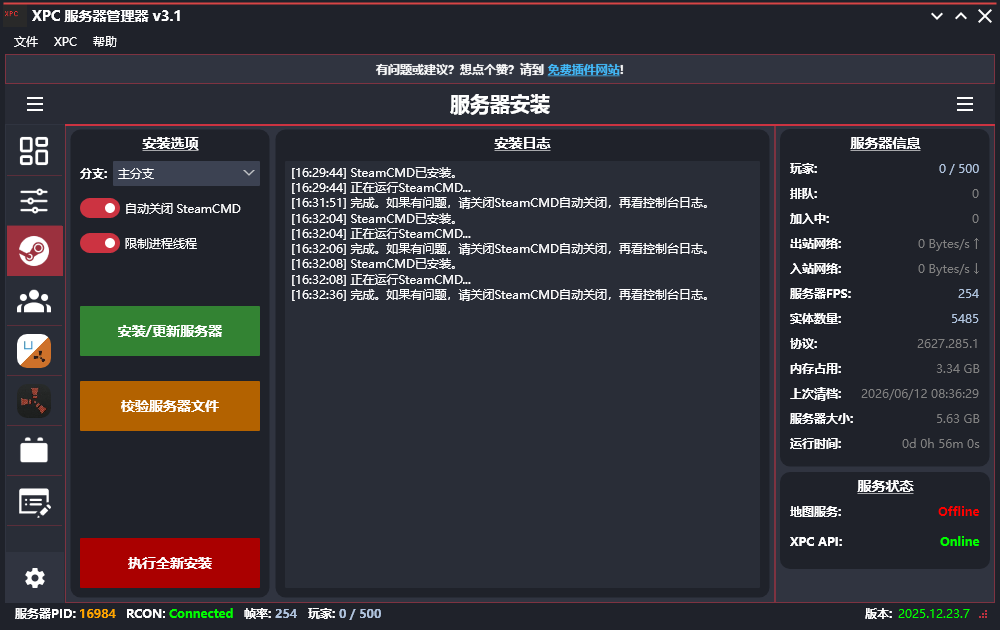Screen dimensions: 1000x630
Task: Click the red resize grip in status bar
Action: pos(983,615)
